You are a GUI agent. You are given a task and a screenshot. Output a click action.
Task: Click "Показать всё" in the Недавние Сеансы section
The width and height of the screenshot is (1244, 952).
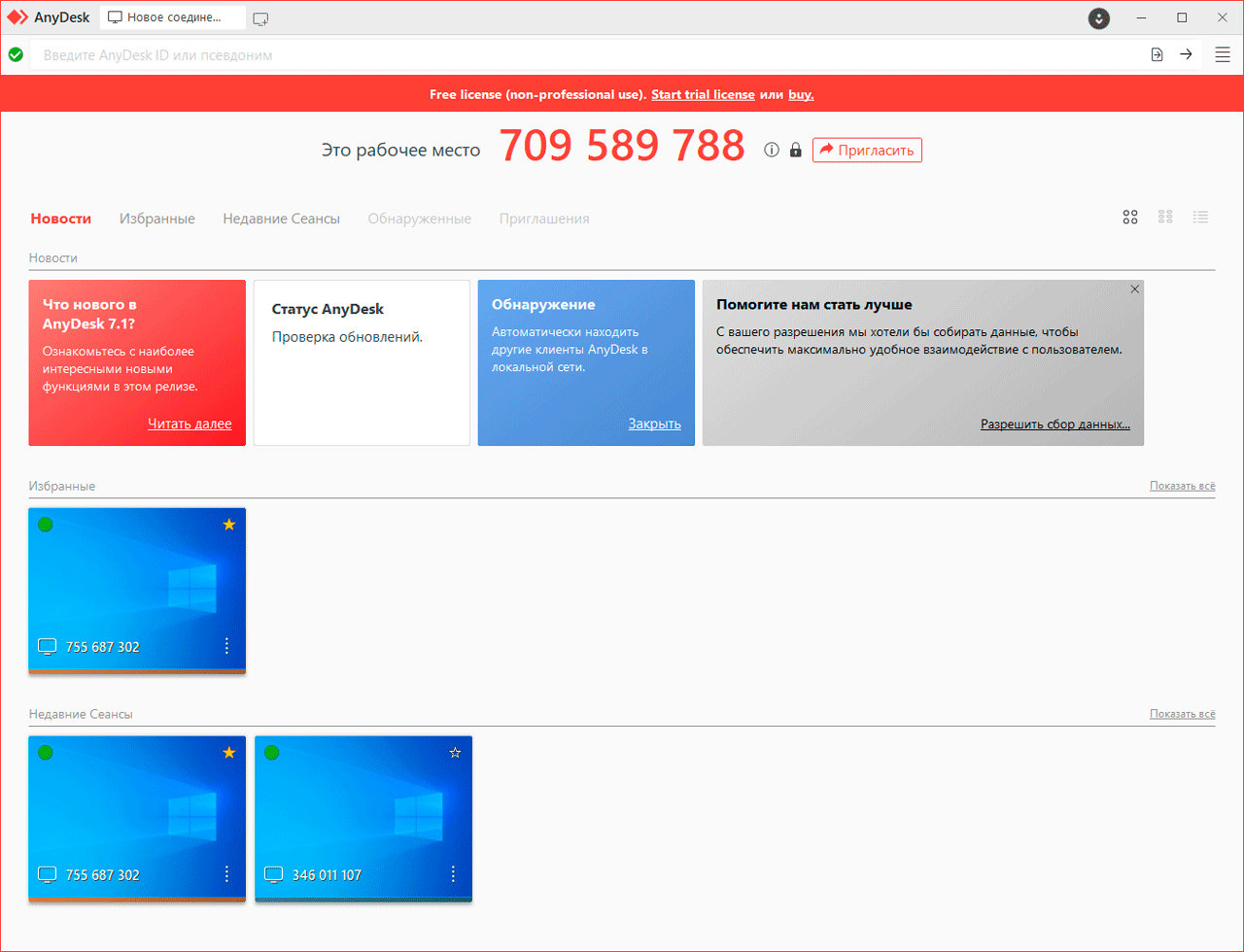(x=1182, y=714)
